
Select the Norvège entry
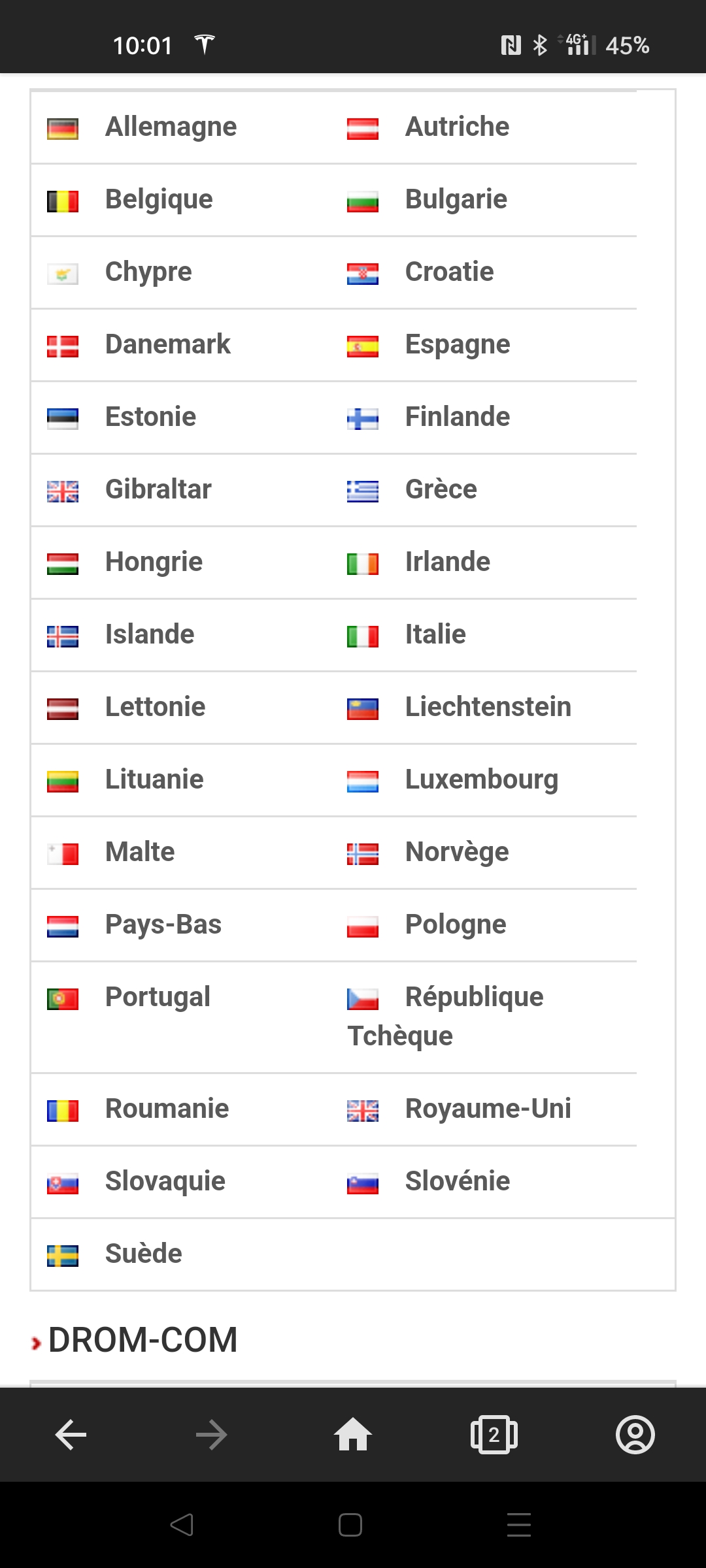(x=457, y=852)
